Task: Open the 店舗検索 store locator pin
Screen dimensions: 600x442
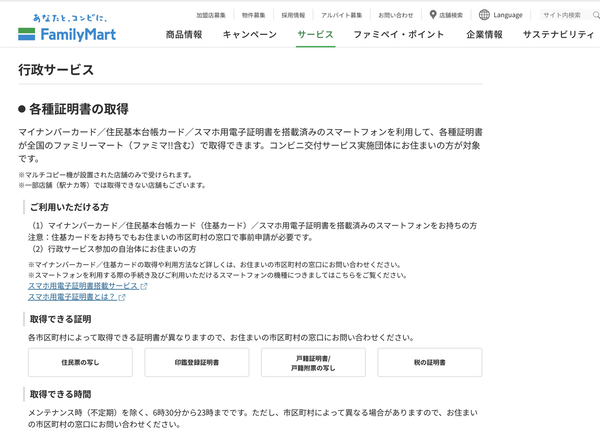Action: (446, 15)
